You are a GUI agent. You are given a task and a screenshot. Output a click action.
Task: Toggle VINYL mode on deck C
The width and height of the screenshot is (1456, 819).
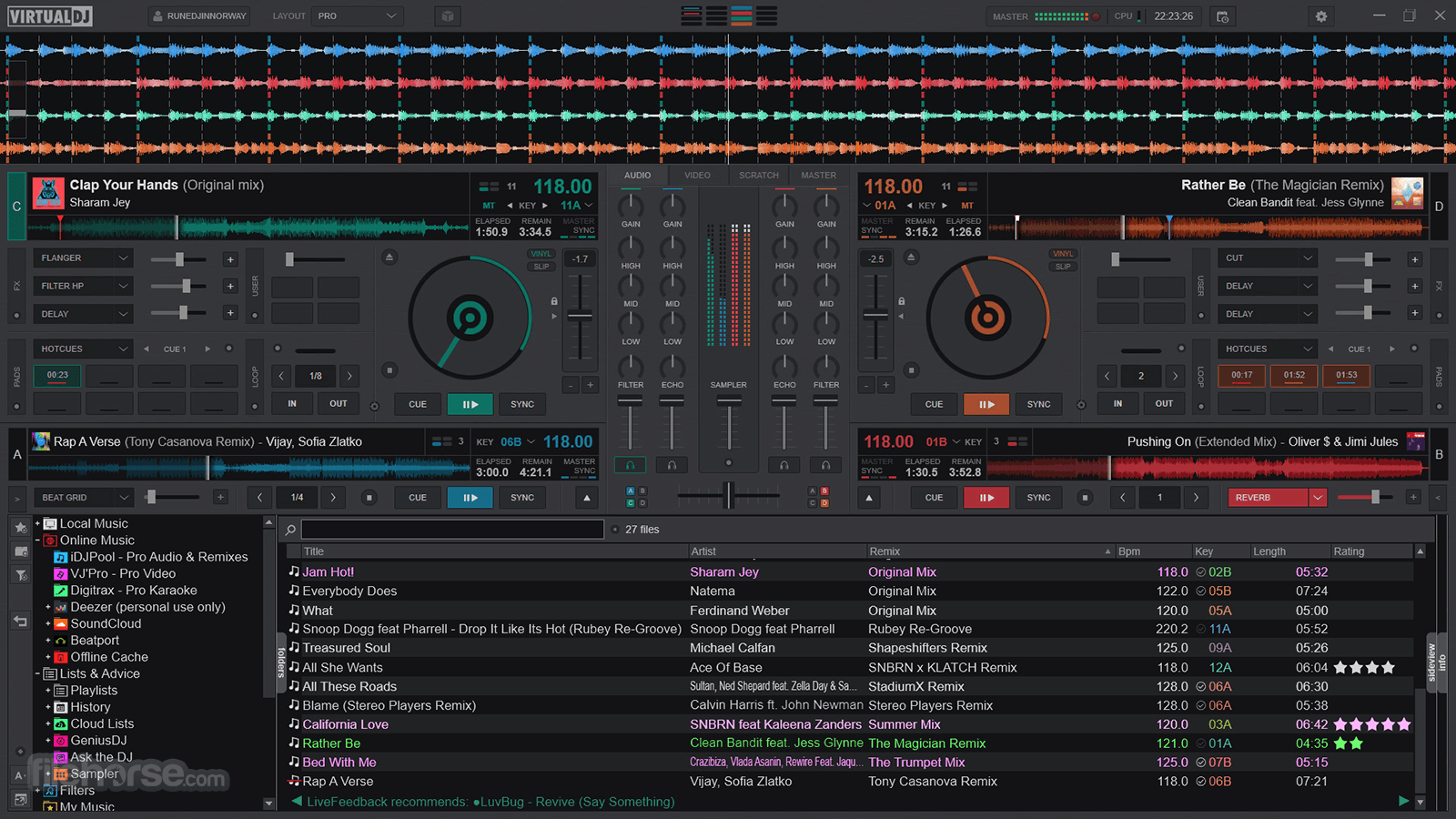(541, 254)
